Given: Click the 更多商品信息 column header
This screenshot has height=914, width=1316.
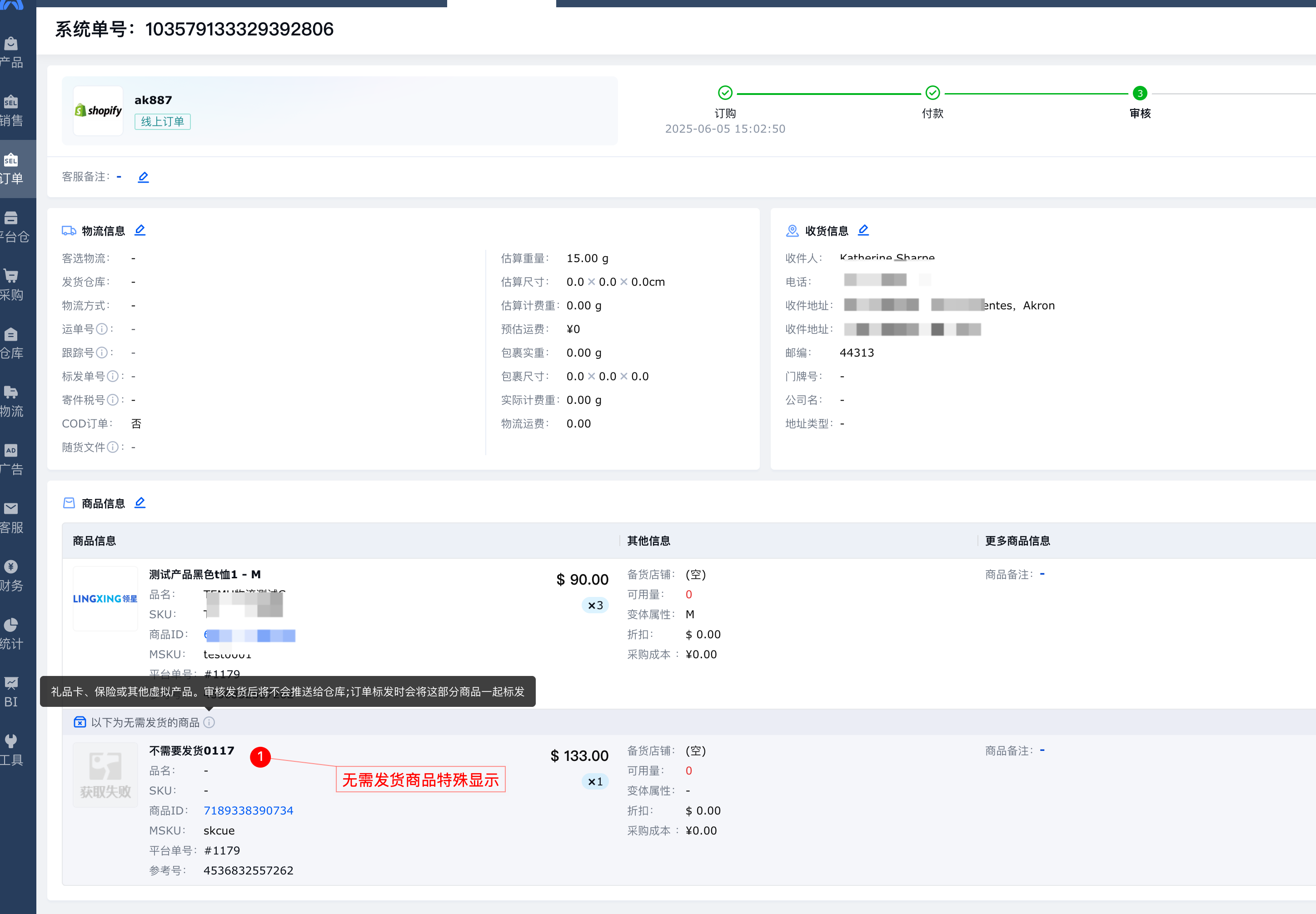Looking at the screenshot, I should (x=1017, y=541).
